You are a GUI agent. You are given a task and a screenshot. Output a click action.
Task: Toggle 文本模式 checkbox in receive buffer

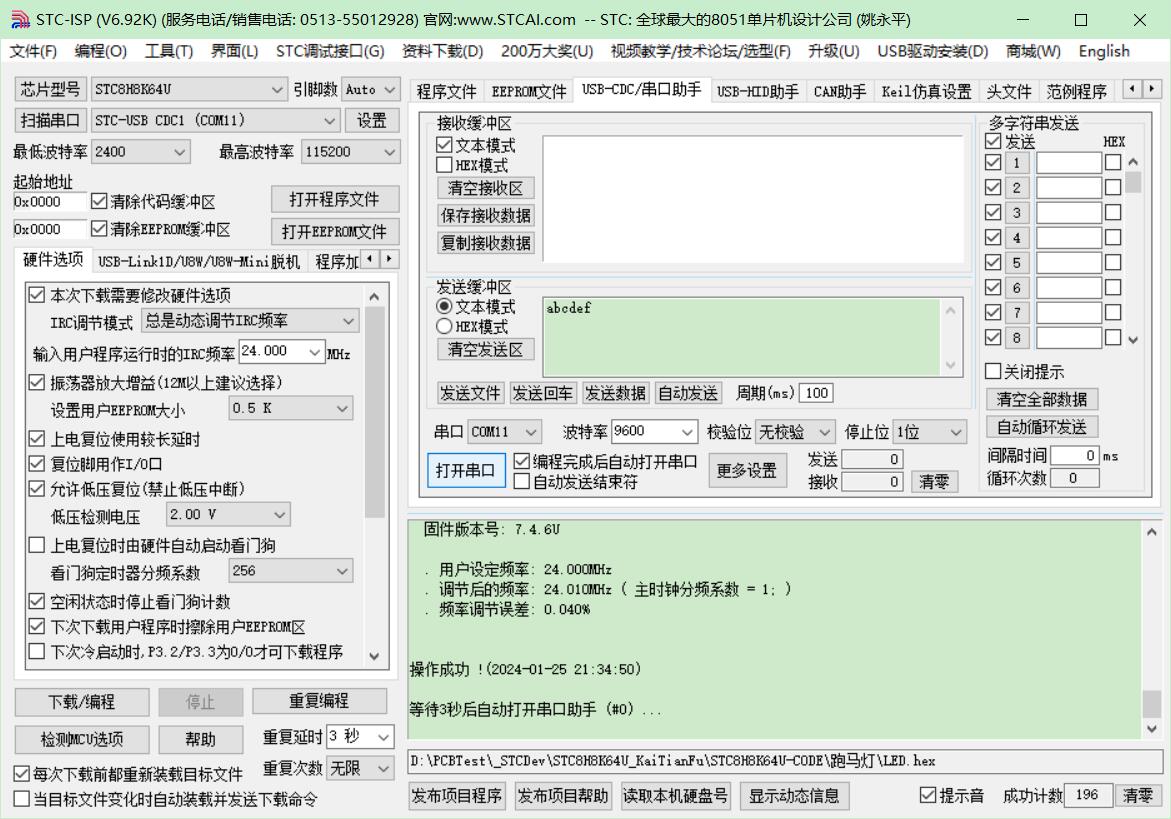[444, 145]
